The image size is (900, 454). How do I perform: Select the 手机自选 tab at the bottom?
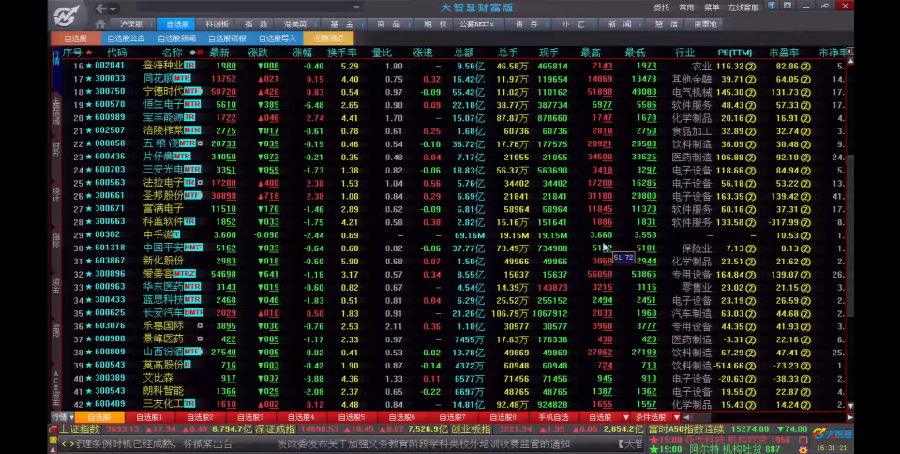(553, 417)
